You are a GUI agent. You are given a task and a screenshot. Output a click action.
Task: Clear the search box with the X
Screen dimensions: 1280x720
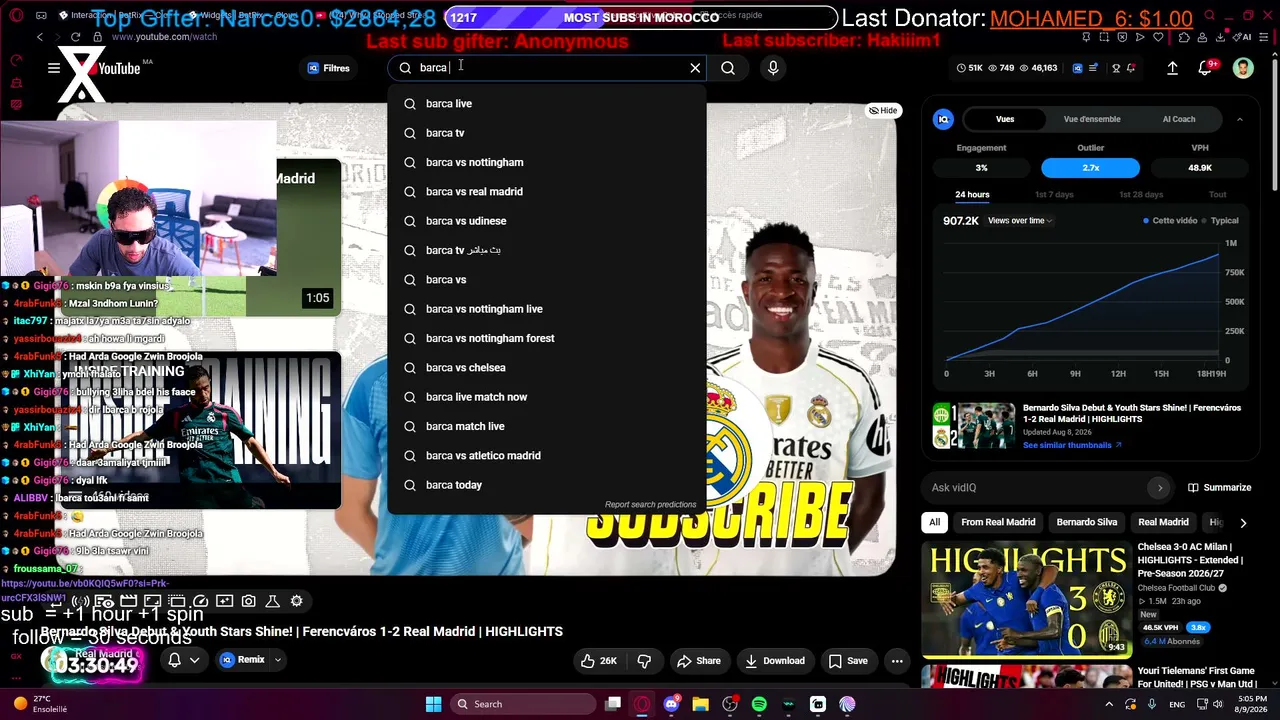(x=695, y=68)
